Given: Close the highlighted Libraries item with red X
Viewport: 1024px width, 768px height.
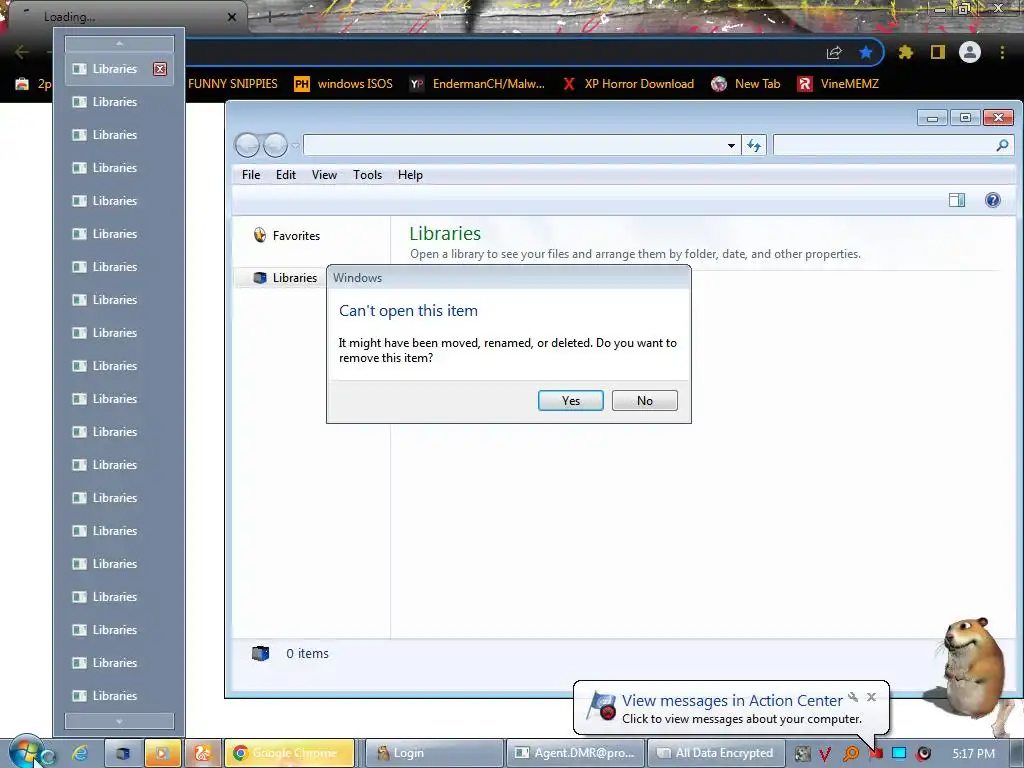Looking at the screenshot, I should click(x=160, y=69).
